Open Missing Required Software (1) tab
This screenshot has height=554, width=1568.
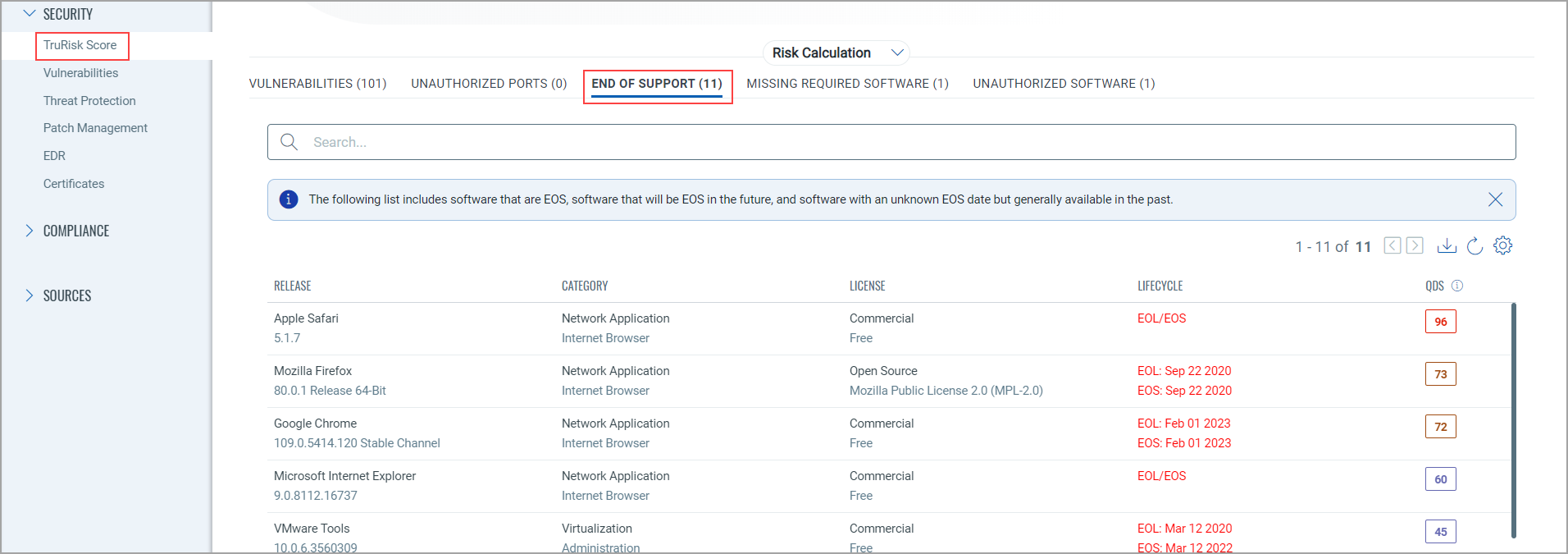click(847, 84)
